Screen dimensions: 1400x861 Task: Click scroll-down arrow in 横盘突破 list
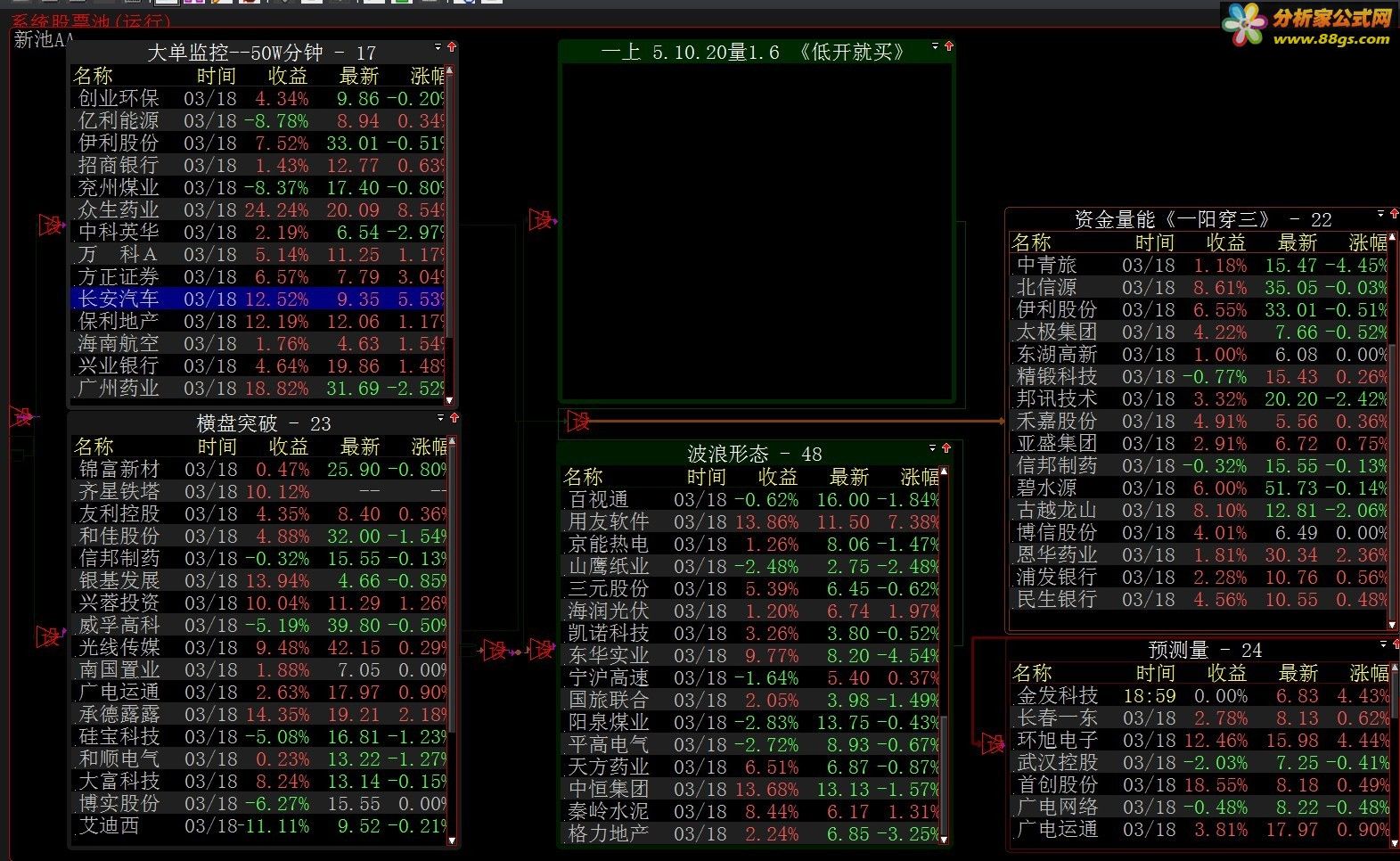452,840
